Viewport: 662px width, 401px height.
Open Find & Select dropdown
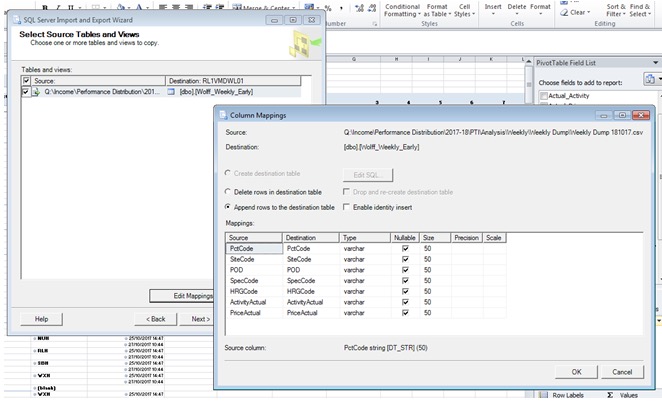coord(640,11)
